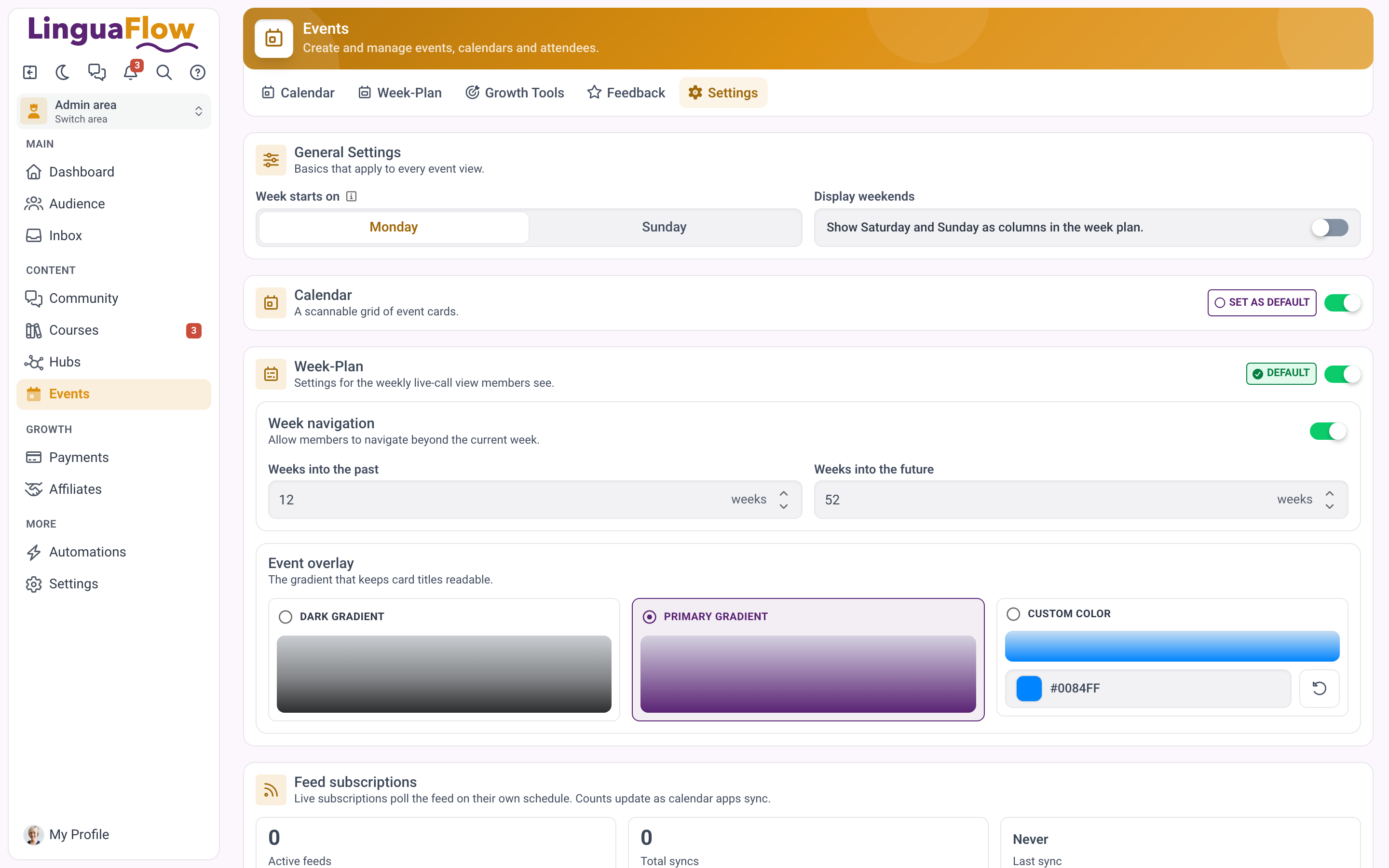Open Hubs section

[114, 362]
